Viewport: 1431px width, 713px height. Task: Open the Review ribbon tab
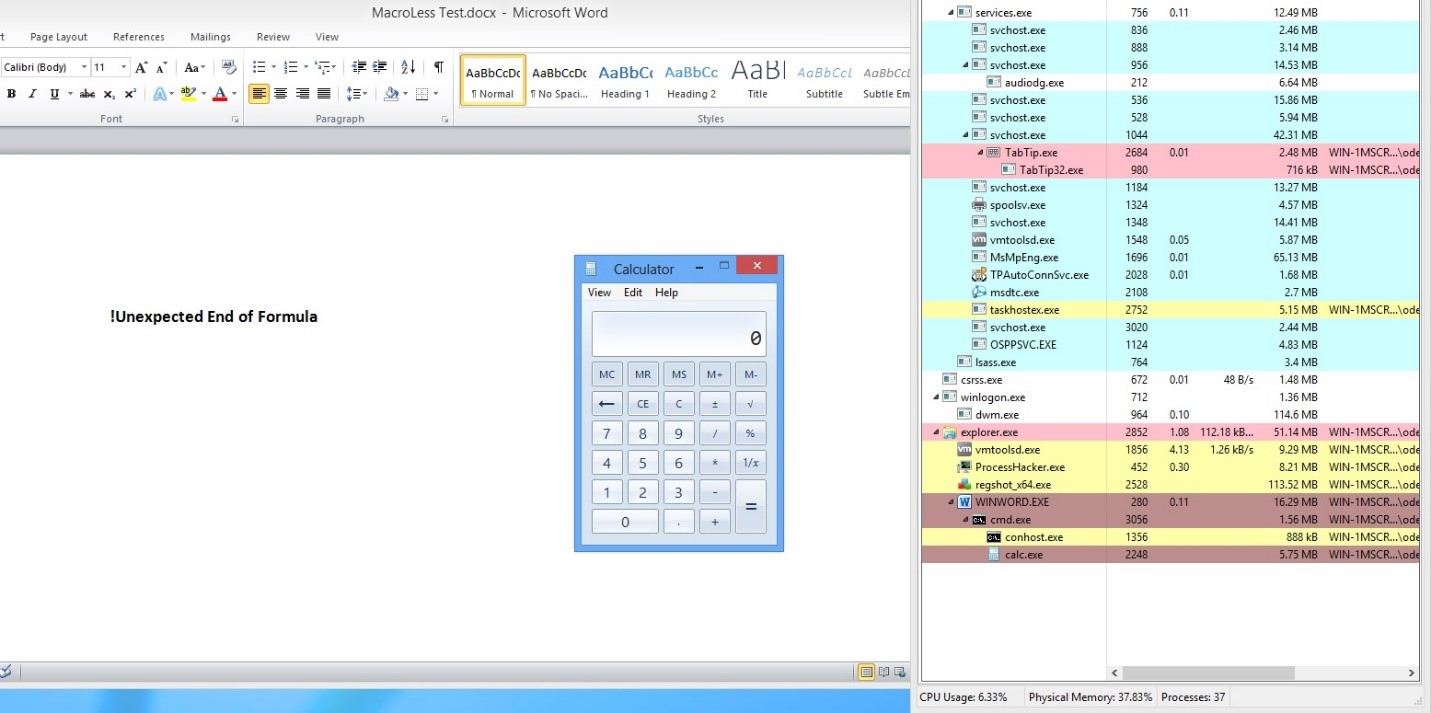tap(273, 37)
